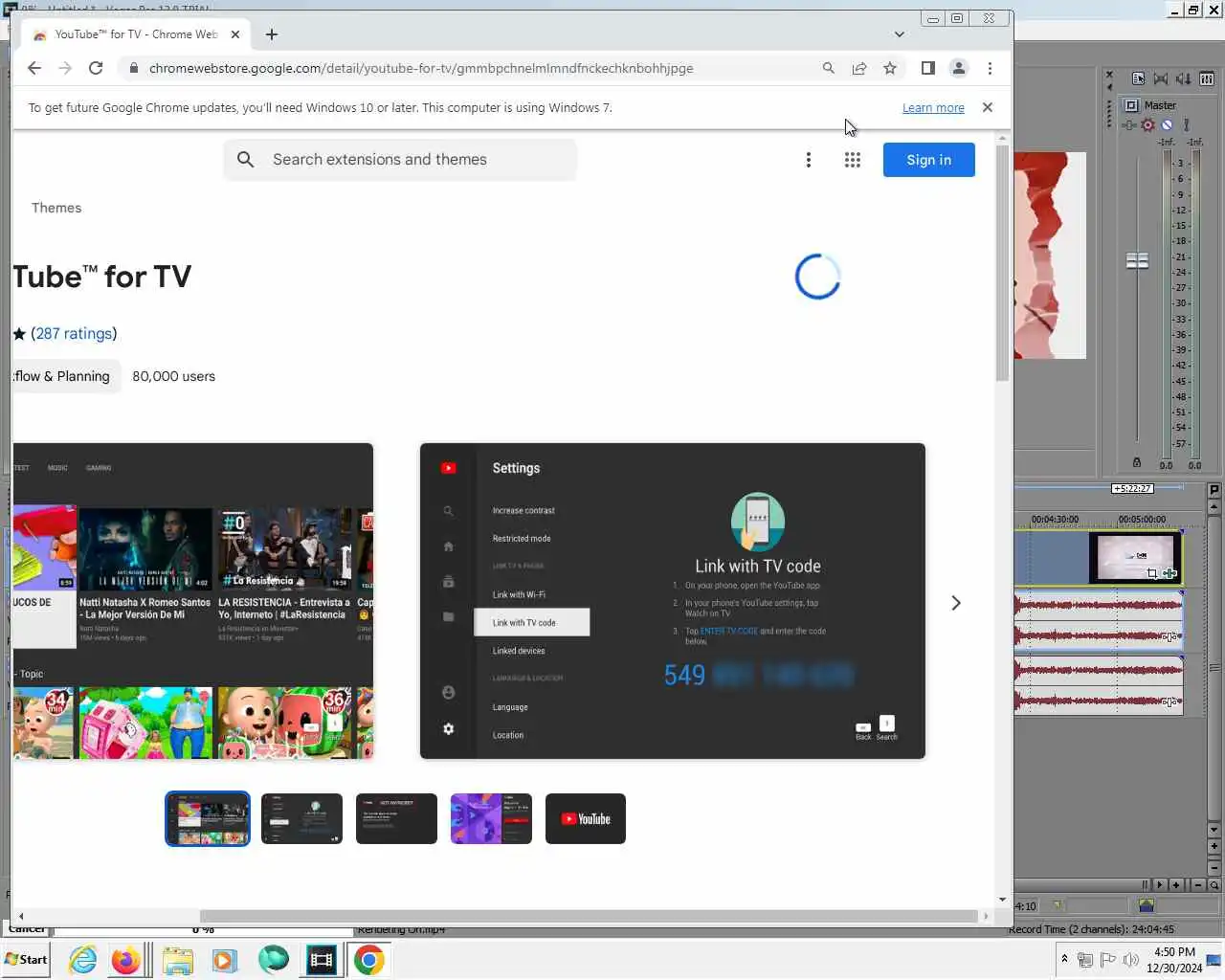1225x980 pixels.
Task: Open the Learn more link
Action: [x=933, y=108]
